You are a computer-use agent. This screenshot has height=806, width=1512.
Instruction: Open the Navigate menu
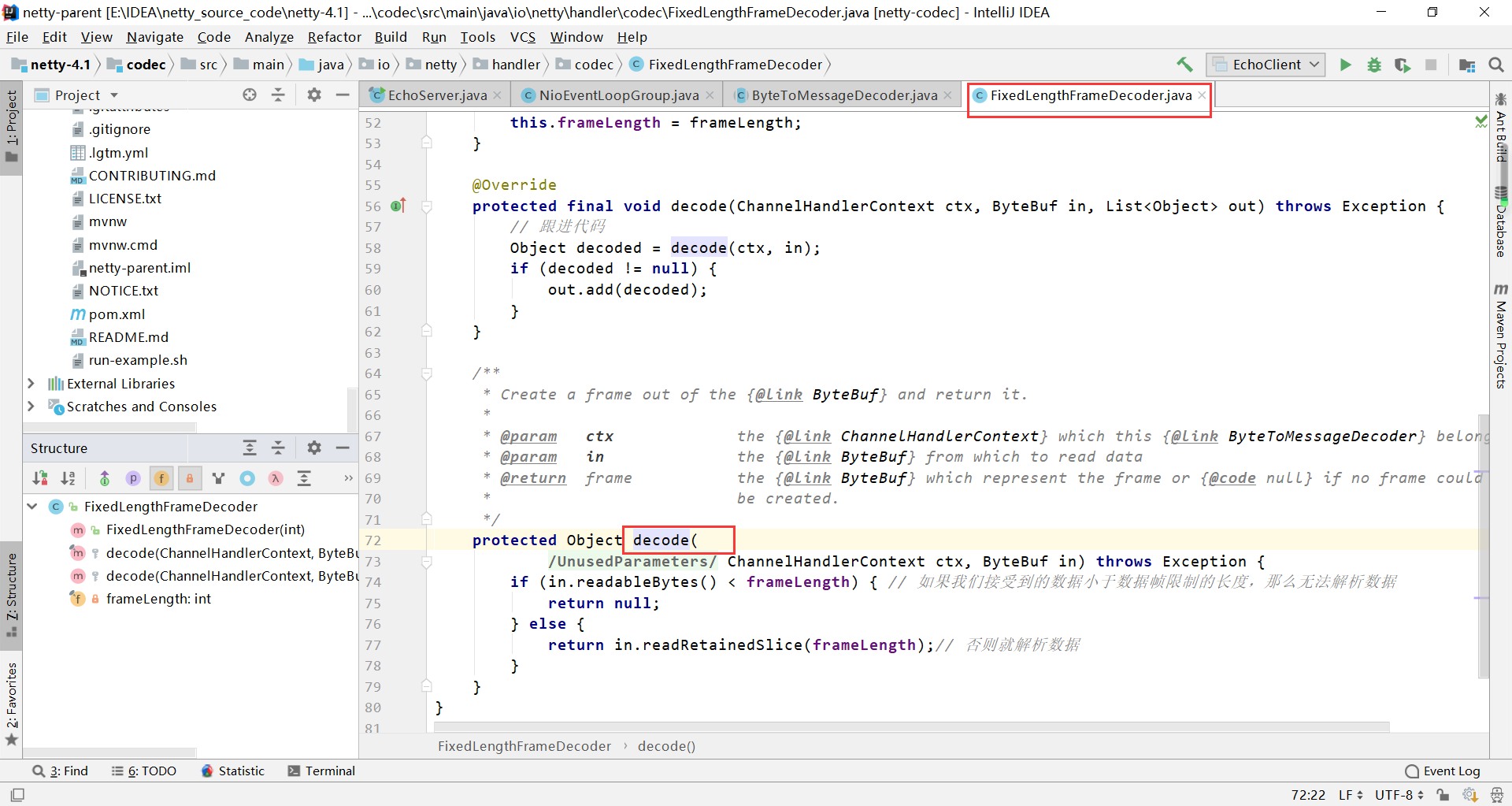pyautogui.click(x=154, y=37)
